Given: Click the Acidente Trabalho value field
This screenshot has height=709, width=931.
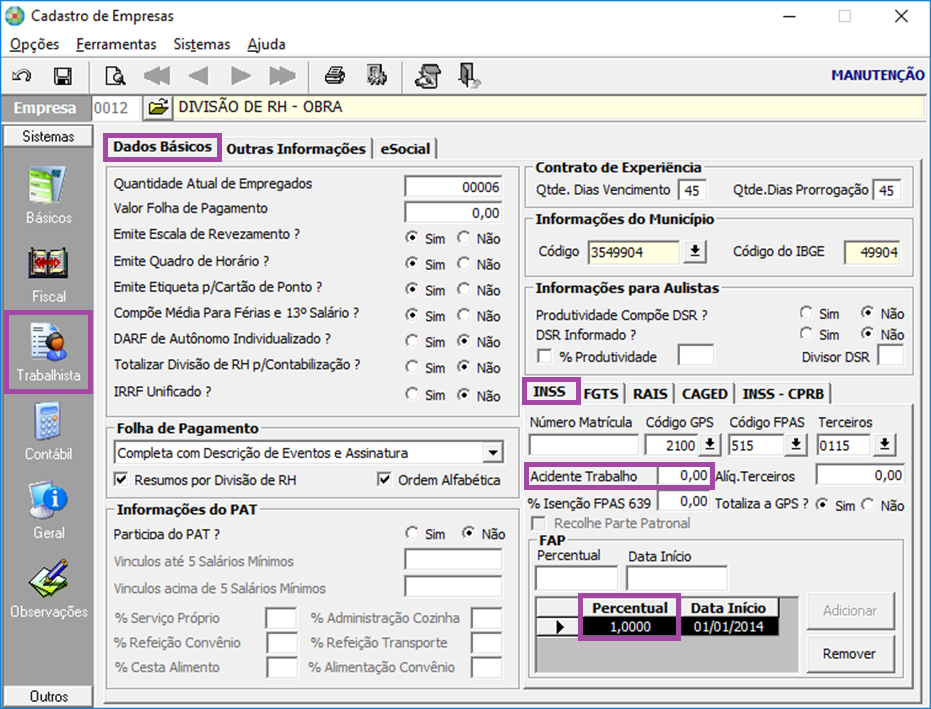Looking at the screenshot, I should 684,476.
